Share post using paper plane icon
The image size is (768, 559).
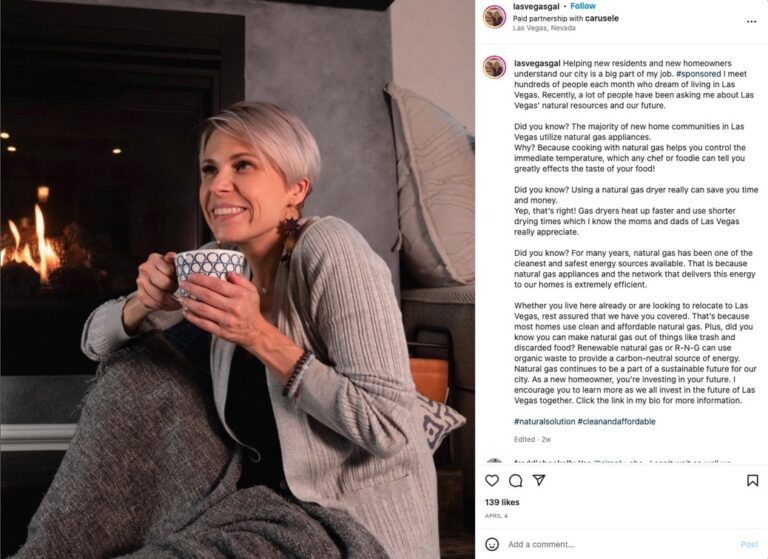[x=539, y=480]
